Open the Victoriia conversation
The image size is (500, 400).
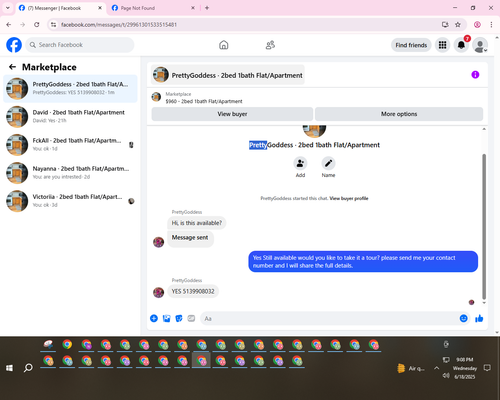[x=70, y=201]
